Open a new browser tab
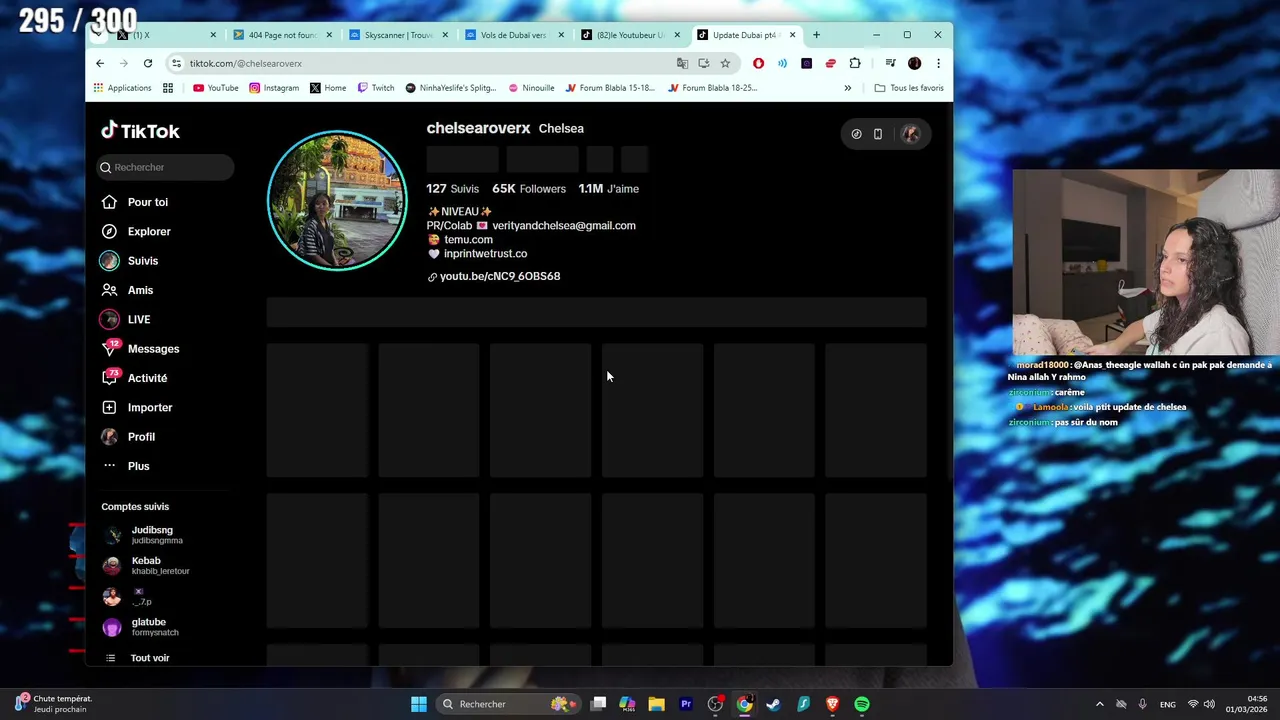 pos(816,35)
